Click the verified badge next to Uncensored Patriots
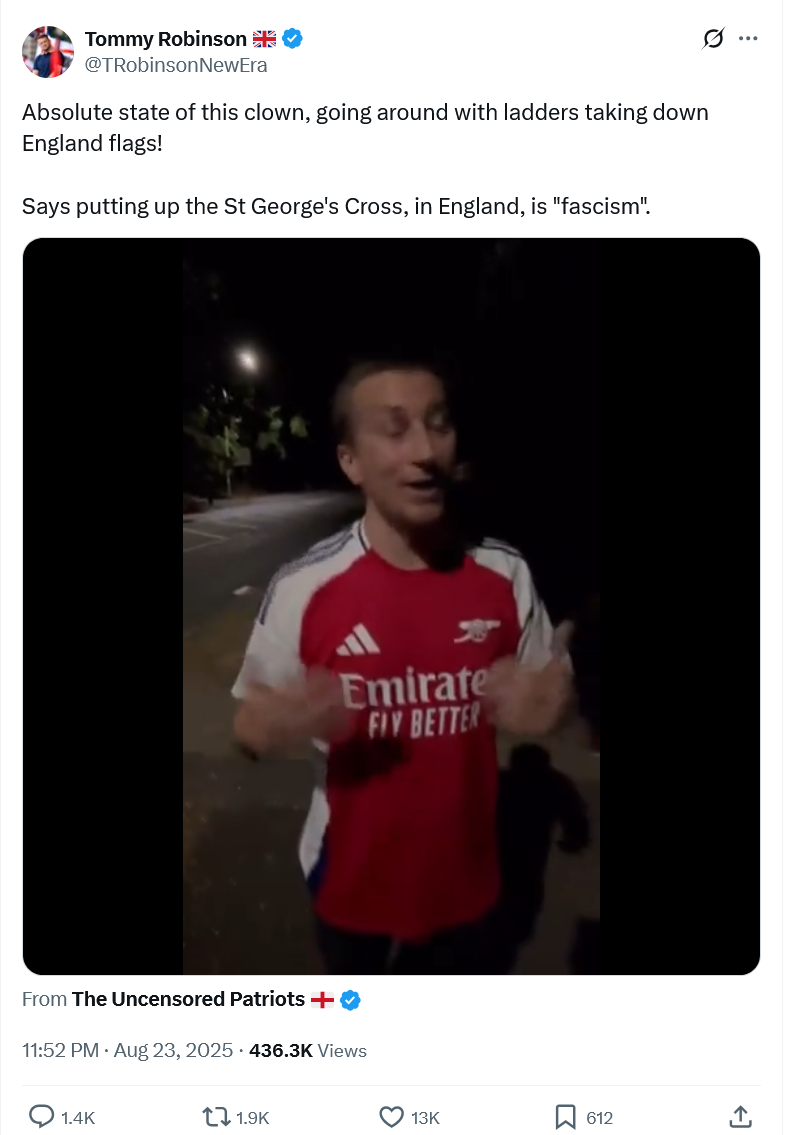The image size is (789, 1135). pos(350,1000)
